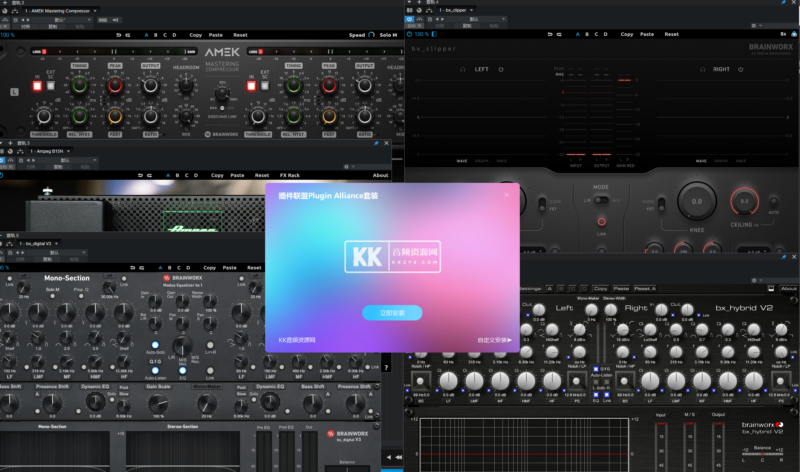Viewport: 800px width, 472px height.
Task: Click the red LINK circle in bx_clipper MODE section
Action: [x=602, y=221]
